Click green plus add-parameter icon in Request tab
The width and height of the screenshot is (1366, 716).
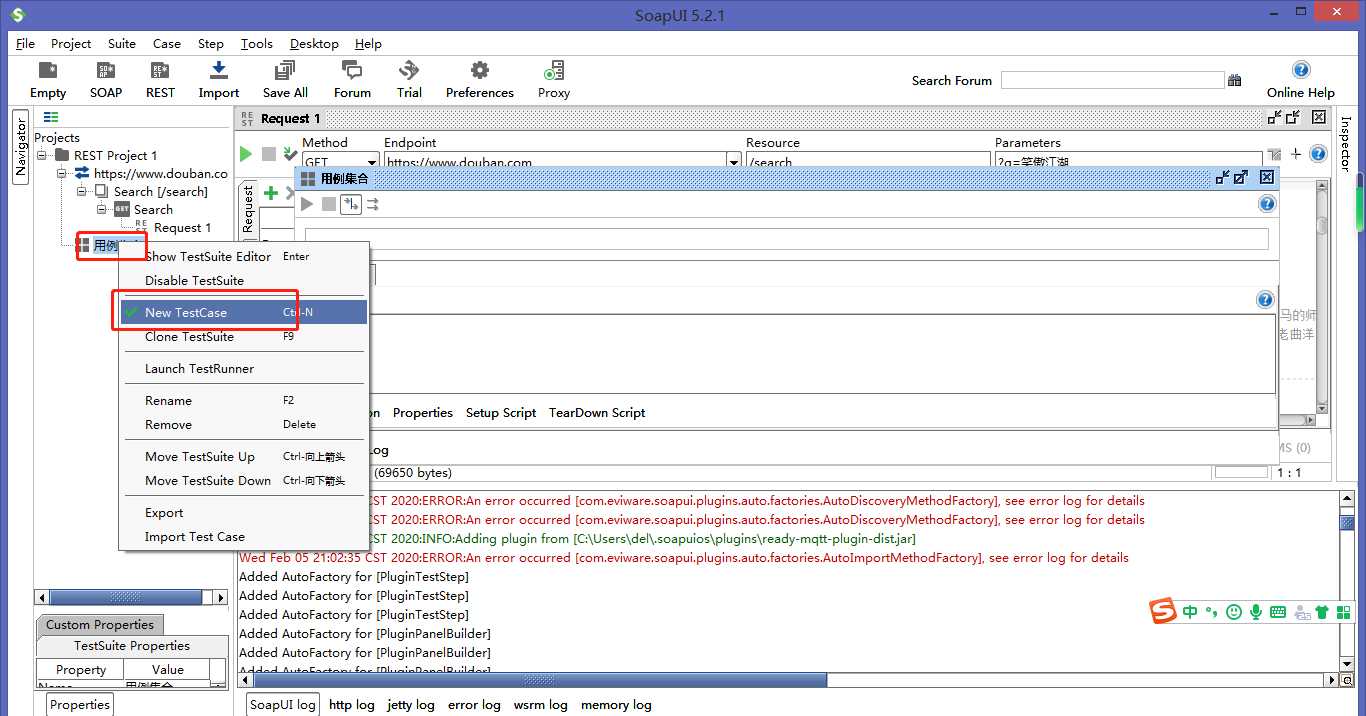pyautogui.click(x=270, y=193)
